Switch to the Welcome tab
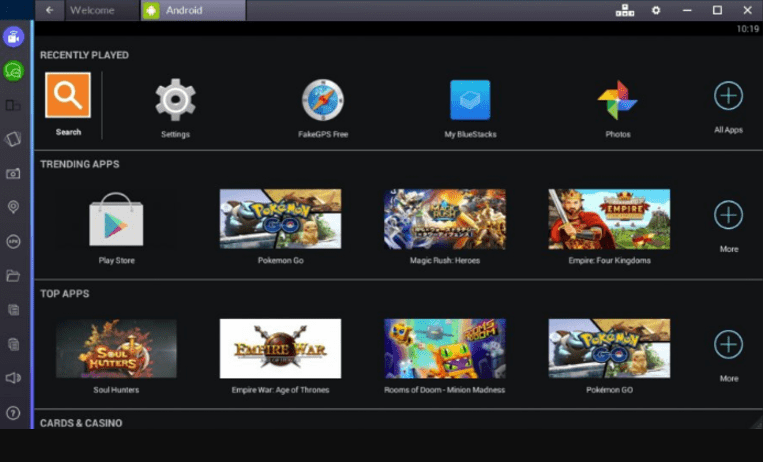This screenshot has width=763, height=462. click(101, 10)
